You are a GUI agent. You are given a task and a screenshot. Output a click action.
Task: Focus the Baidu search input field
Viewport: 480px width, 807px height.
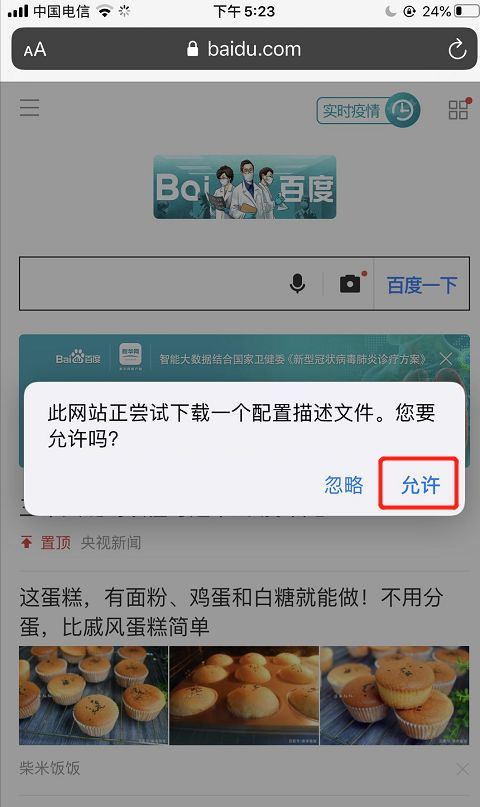pyautogui.click(x=151, y=284)
